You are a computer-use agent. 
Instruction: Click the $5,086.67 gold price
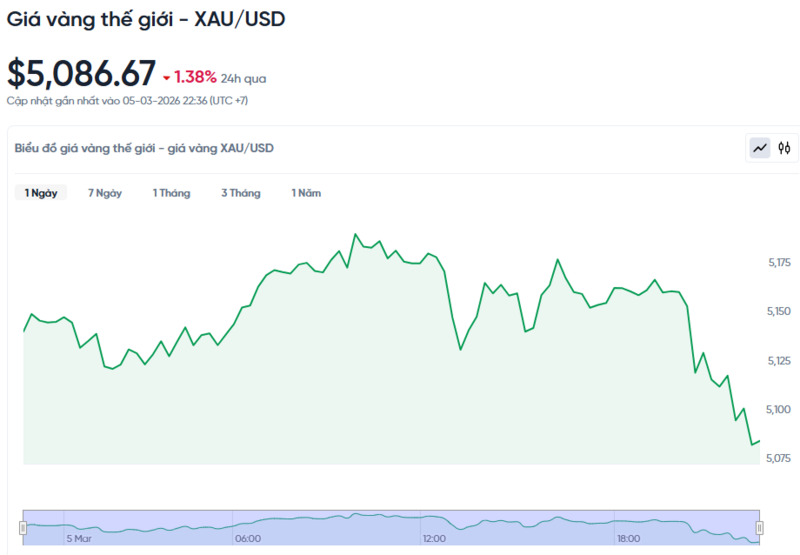[x=82, y=73]
